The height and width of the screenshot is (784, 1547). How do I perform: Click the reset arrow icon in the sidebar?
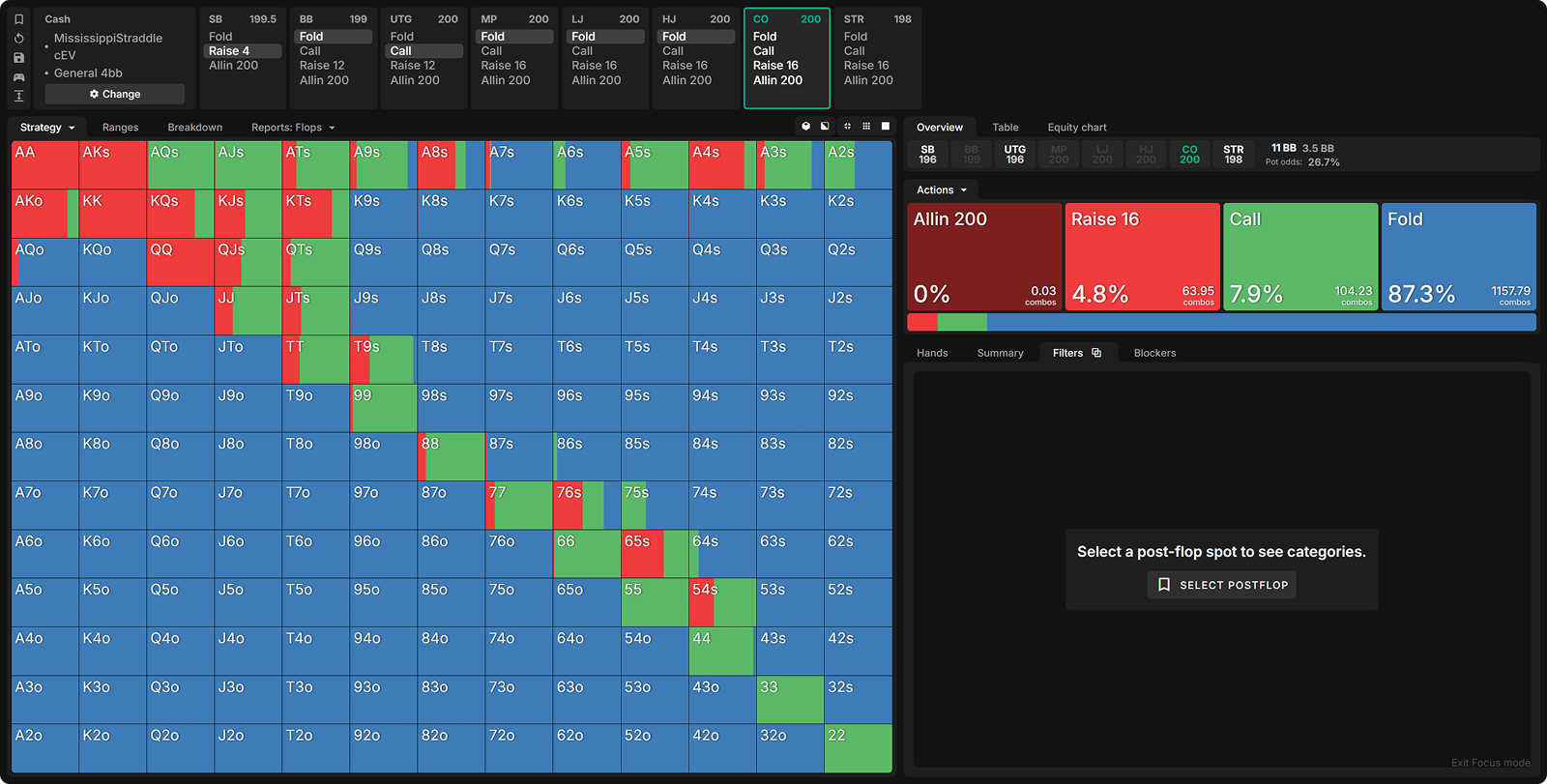pos(18,39)
